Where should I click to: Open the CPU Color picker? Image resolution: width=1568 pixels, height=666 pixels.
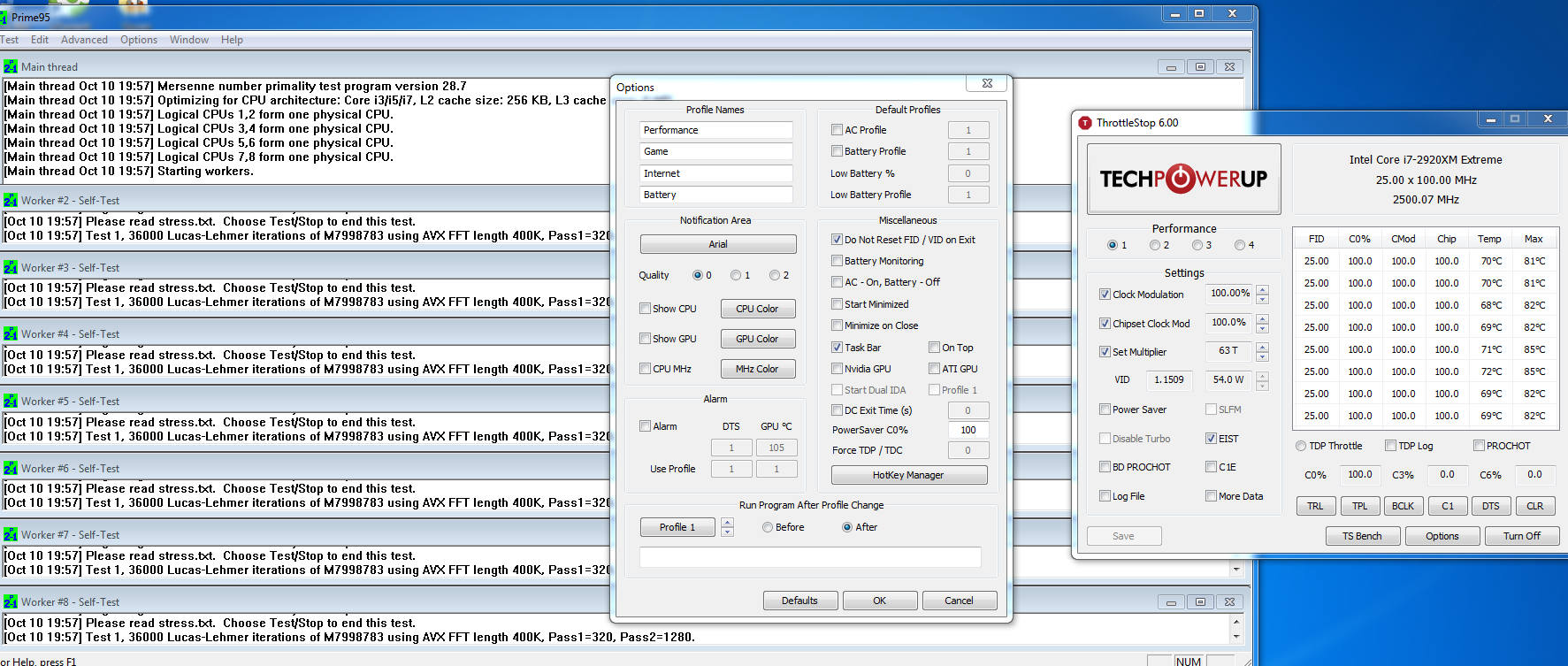(757, 309)
